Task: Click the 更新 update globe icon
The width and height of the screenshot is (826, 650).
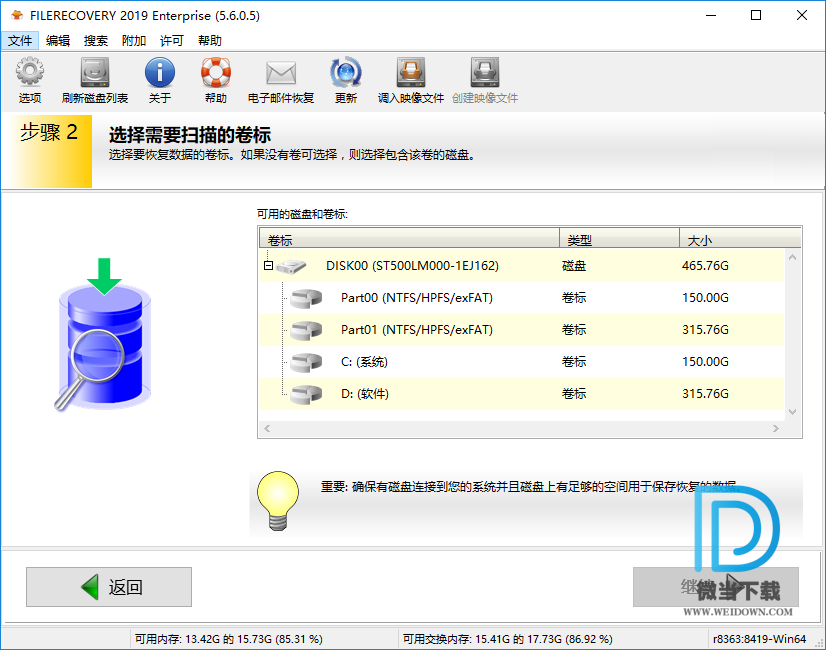Action: tap(346, 72)
